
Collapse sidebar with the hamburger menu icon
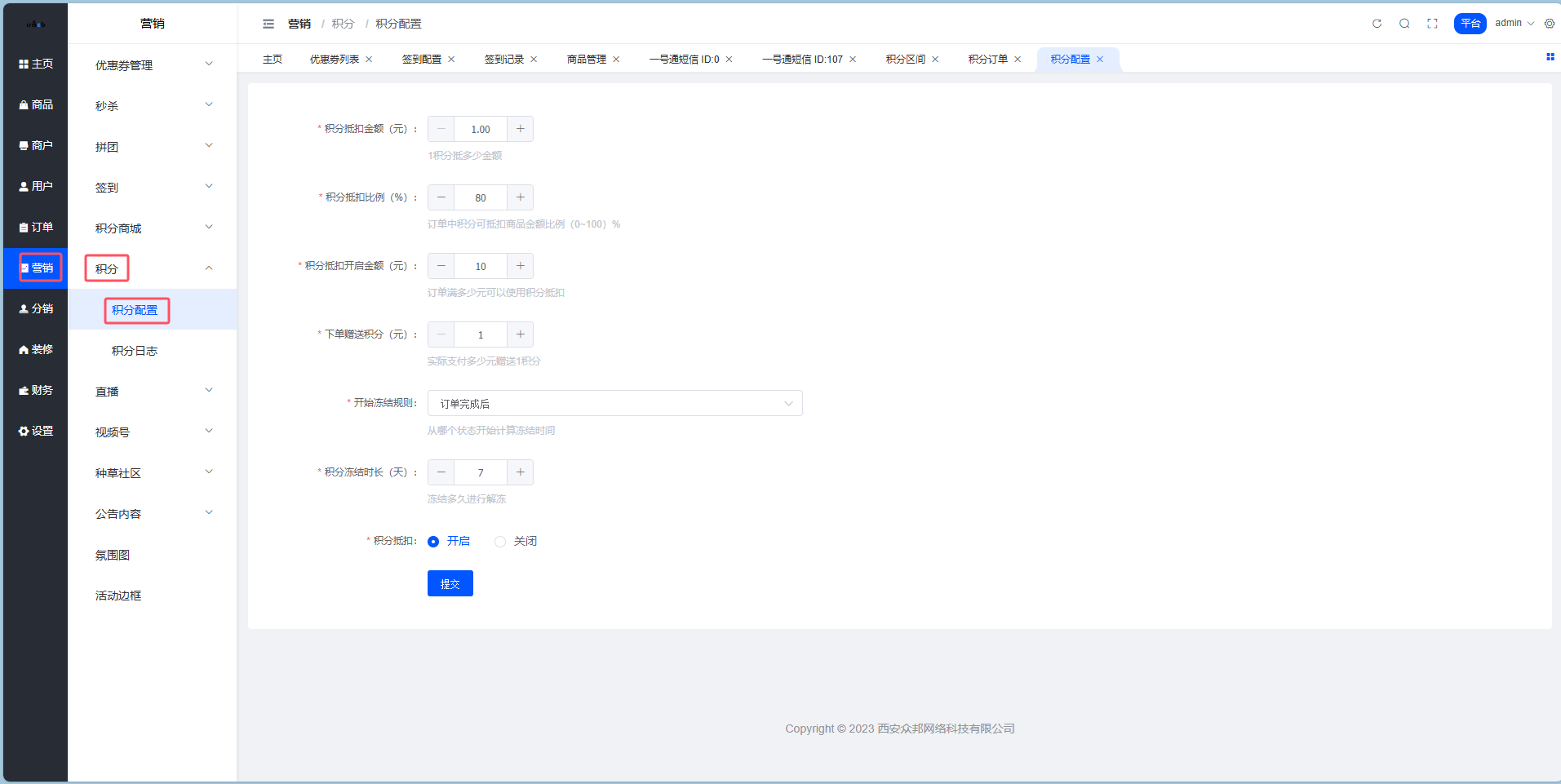(268, 24)
